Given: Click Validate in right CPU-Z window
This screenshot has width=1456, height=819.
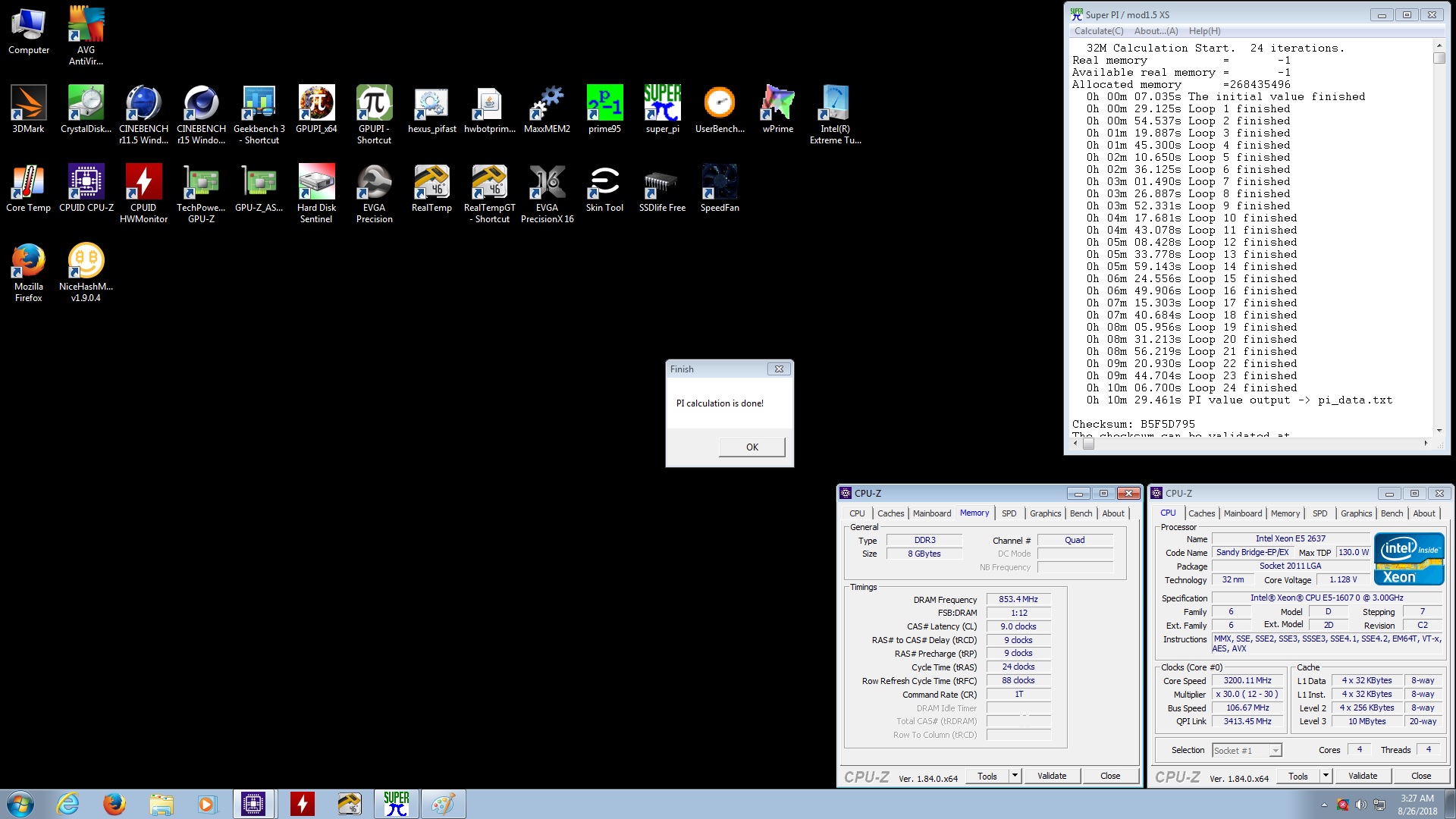Looking at the screenshot, I should 1362,776.
